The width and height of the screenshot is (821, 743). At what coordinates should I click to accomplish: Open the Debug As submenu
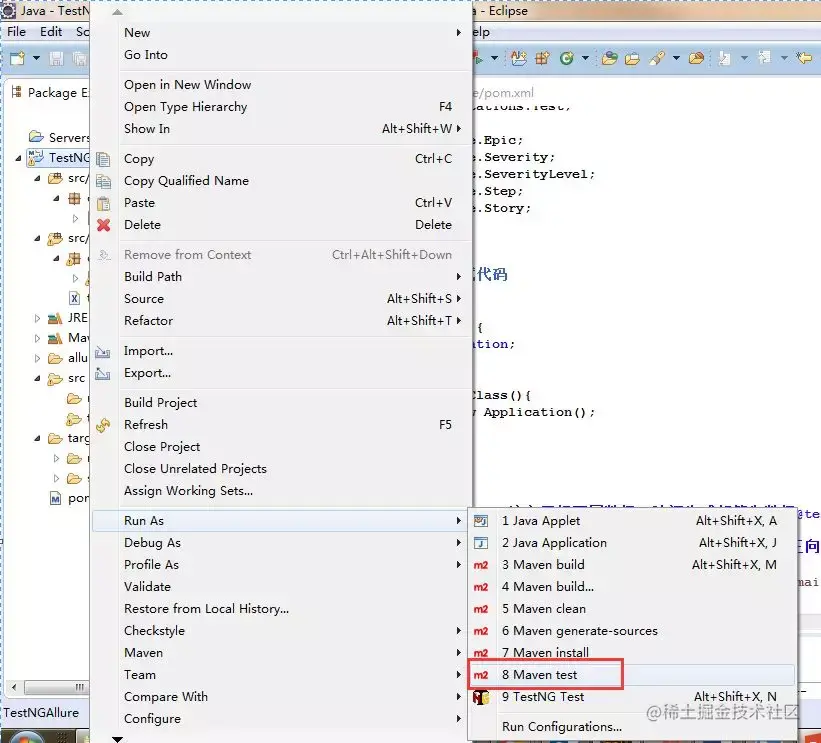point(282,542)
